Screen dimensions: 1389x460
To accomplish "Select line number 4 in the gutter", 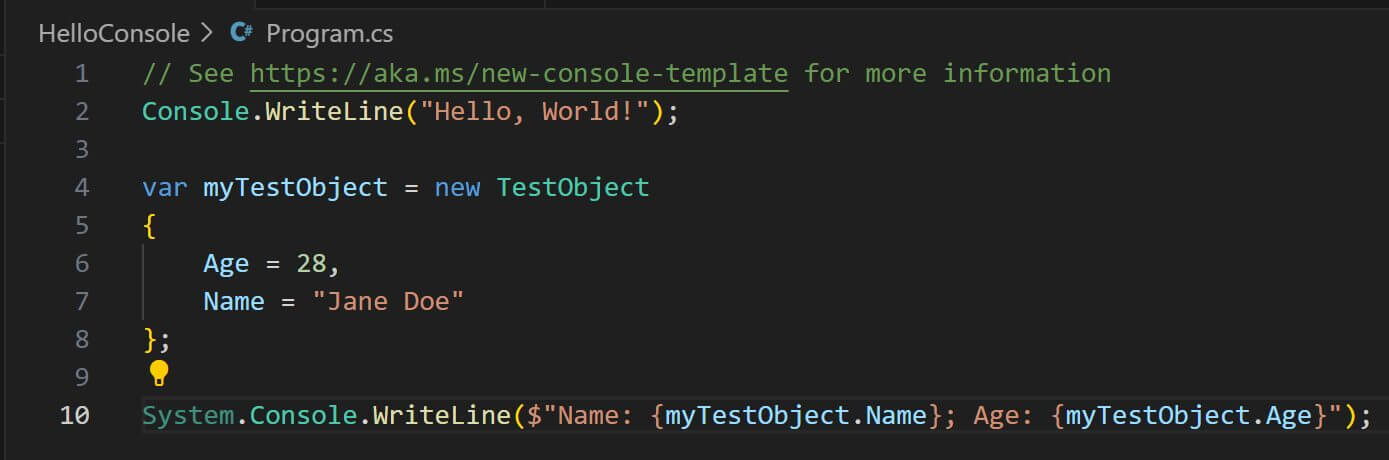I will click(x=81, y=187).
